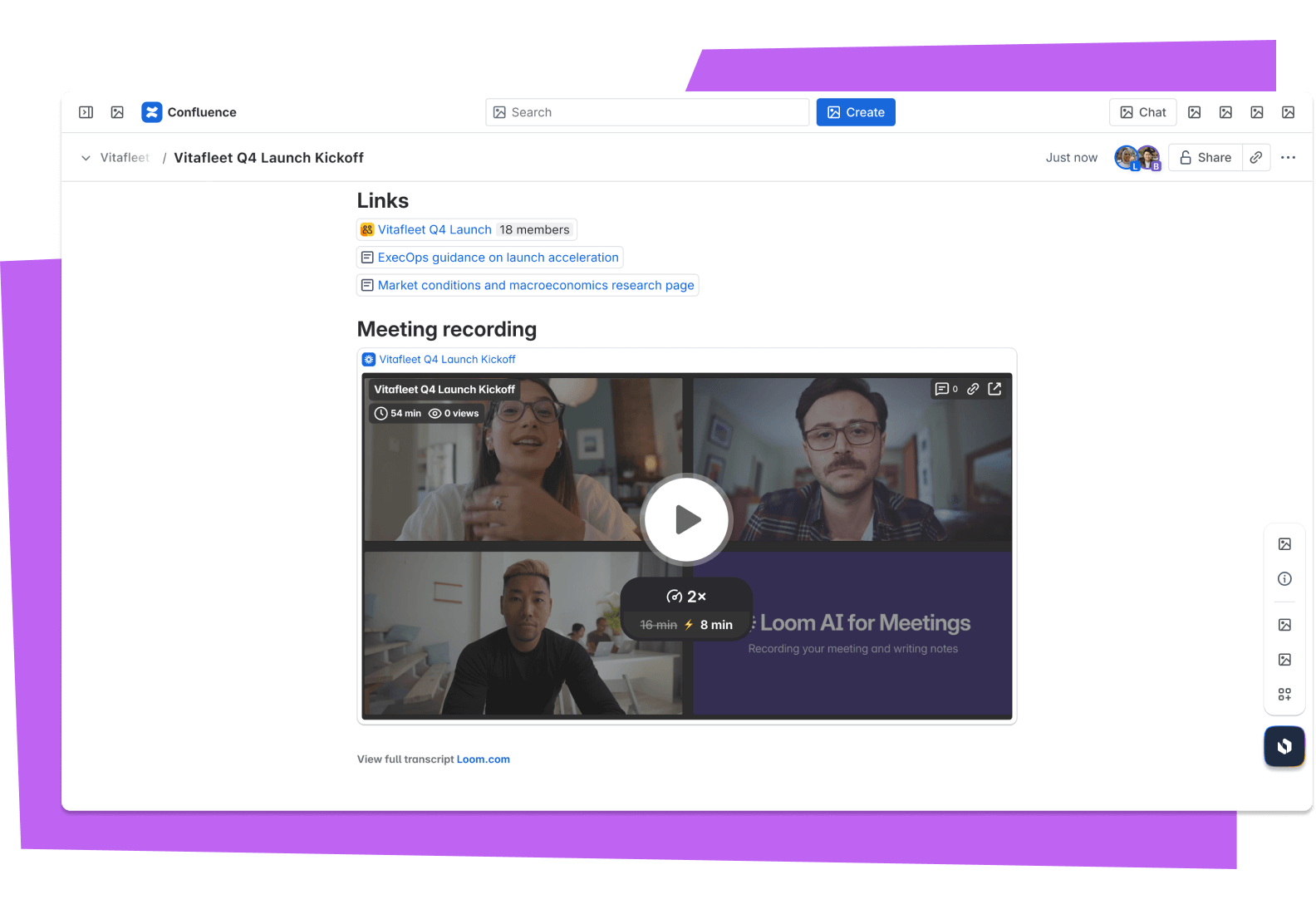The image size is (1316, 909).
Task: Open the Loom floating button
Action: click(x=1284, y=746)
